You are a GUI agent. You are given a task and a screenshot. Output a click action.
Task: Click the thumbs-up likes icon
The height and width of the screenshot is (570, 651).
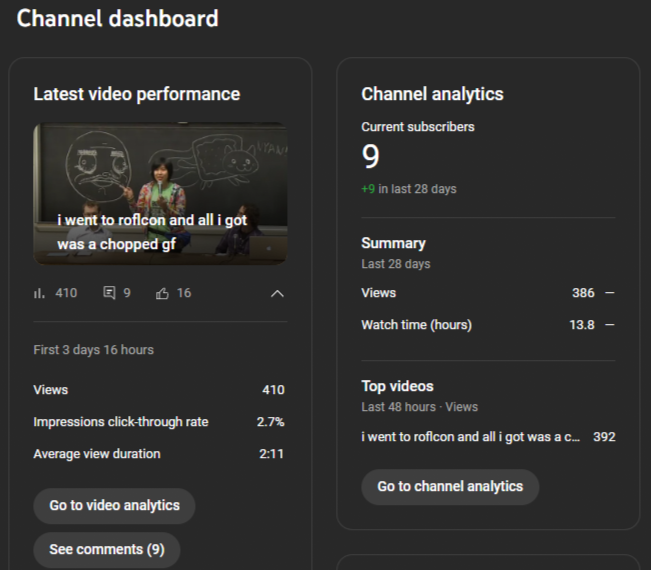[163, 293]
